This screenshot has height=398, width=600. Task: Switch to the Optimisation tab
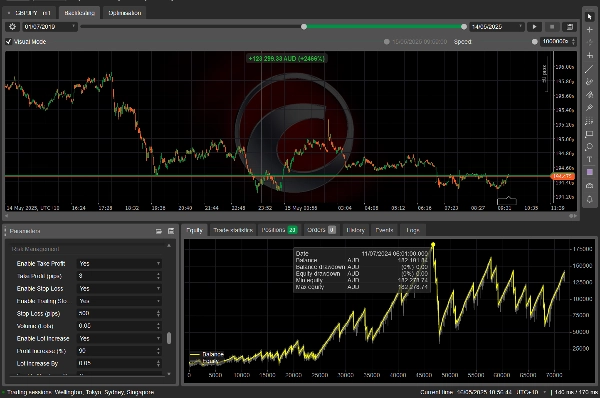point(124,13)
